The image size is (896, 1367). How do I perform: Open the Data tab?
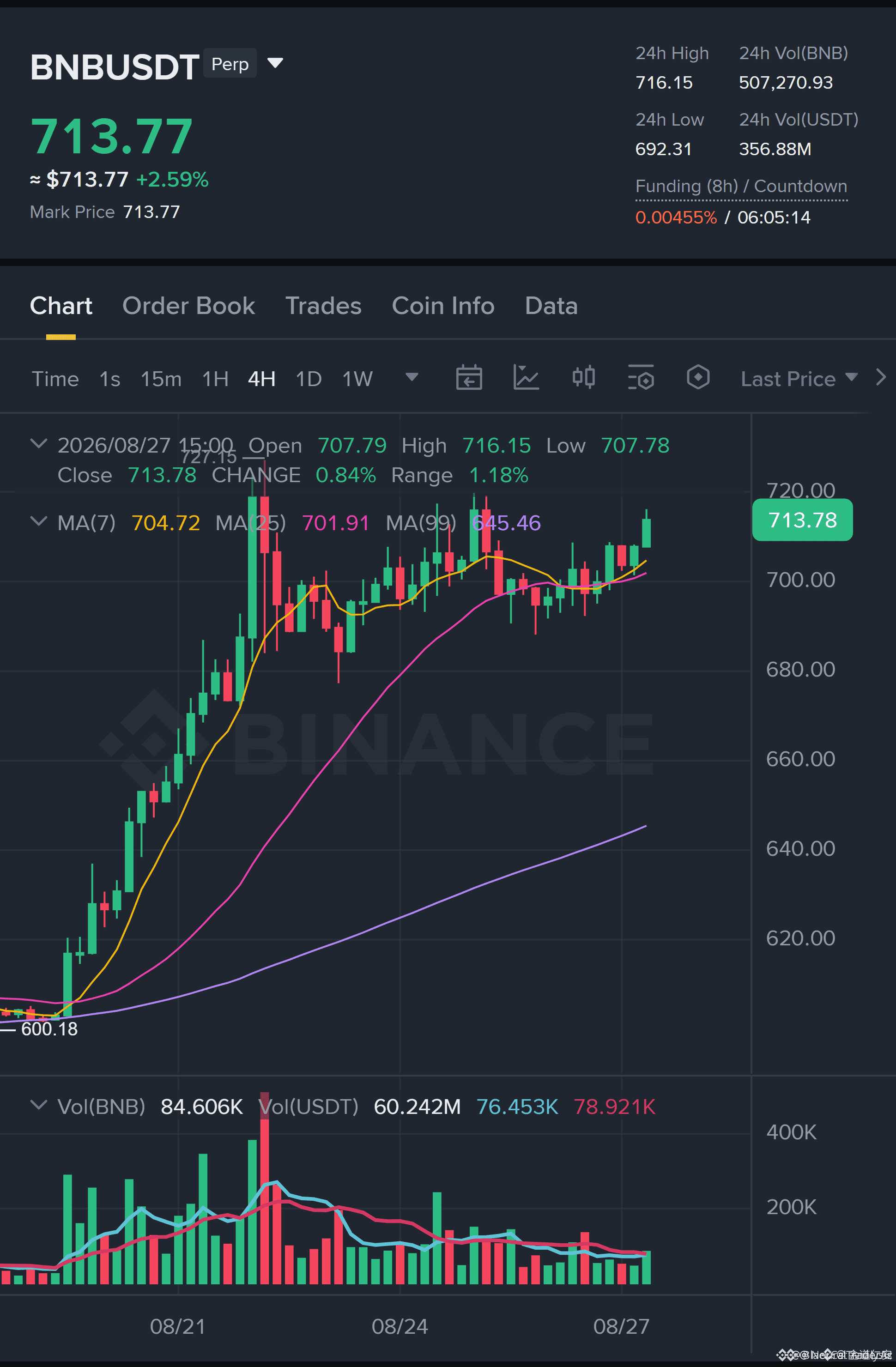coord(551,306)
